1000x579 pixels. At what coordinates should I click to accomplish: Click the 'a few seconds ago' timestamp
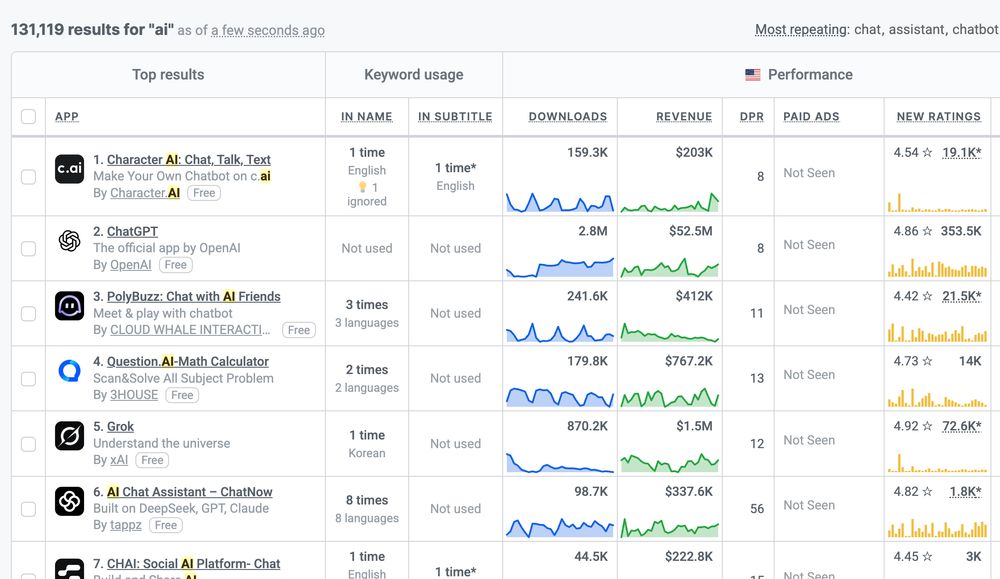click(x=268, y=31)
